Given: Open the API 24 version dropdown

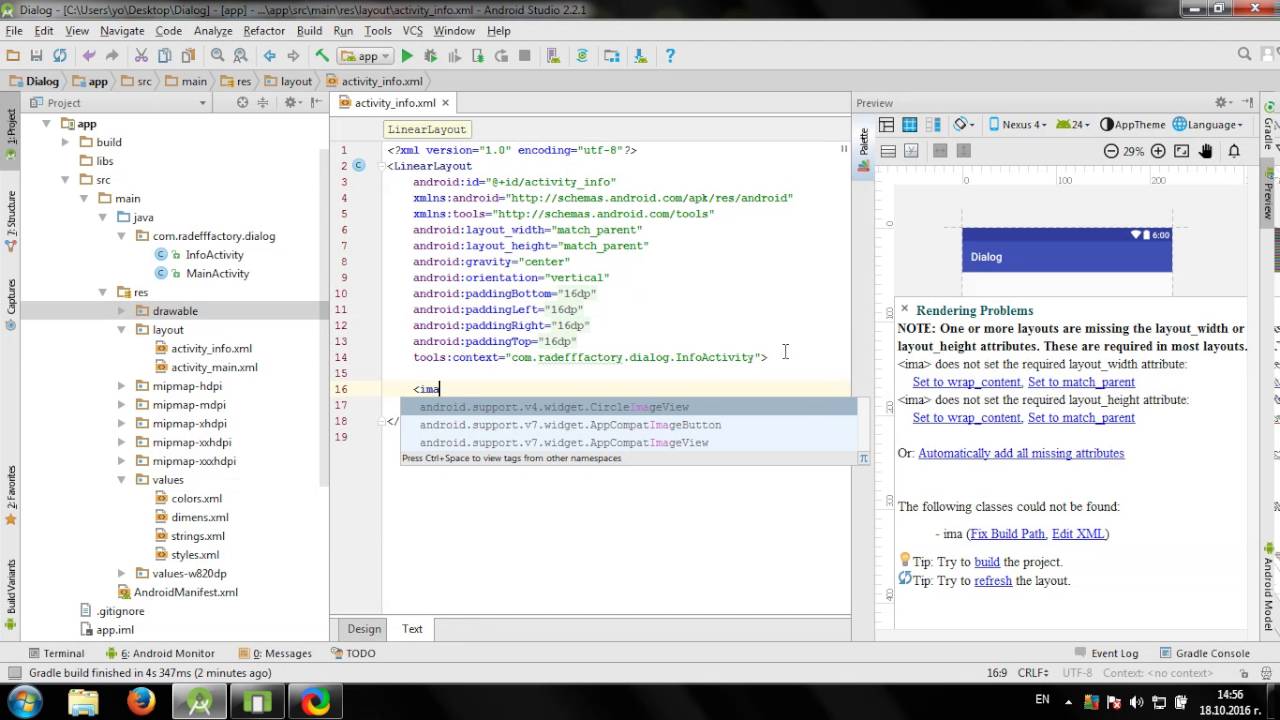Looking at the screenshot, I should 1072,125.
